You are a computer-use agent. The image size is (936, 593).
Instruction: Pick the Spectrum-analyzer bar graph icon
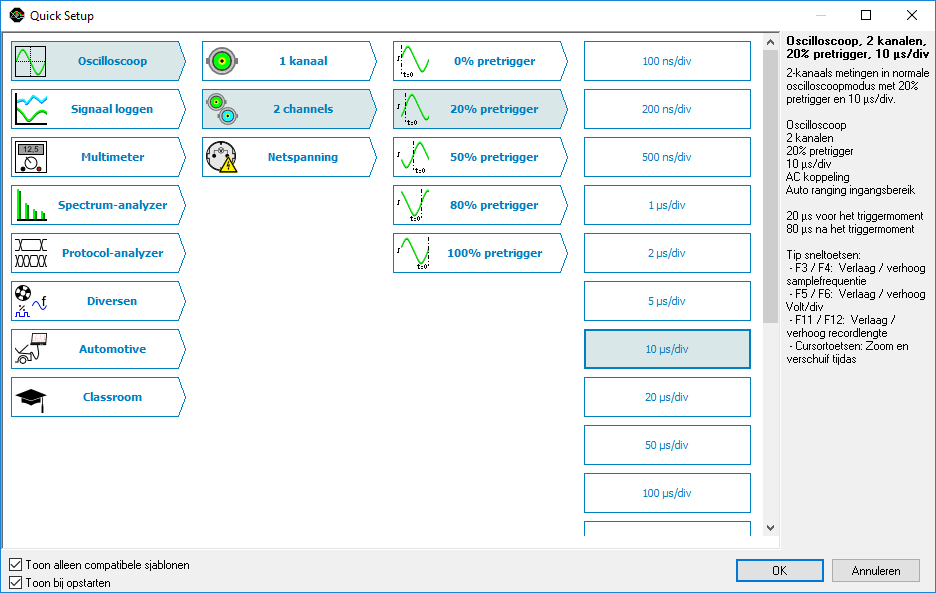tap(30, 205)
